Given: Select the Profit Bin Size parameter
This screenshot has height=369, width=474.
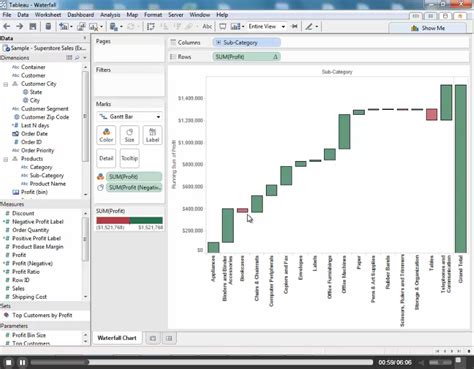Looking at the screenshot, I should pyautogui.click(x=29, y=335).
